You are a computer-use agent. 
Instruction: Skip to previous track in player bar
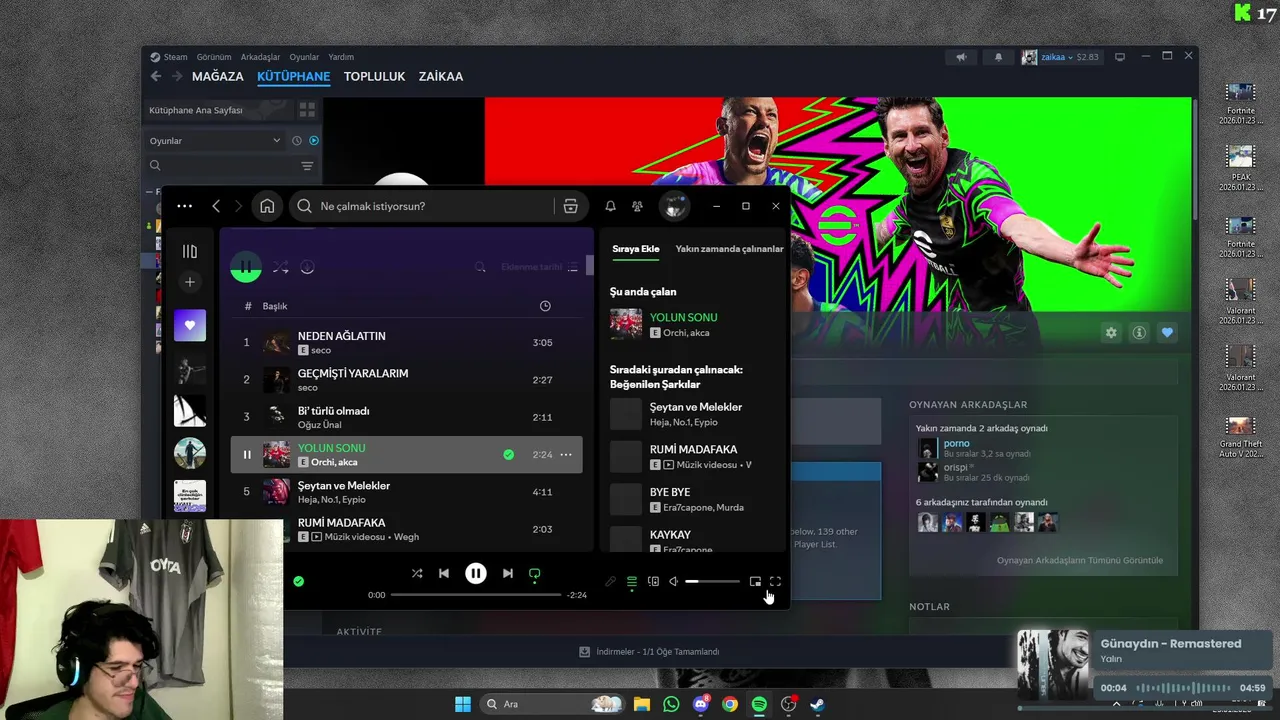pos(444,574)
